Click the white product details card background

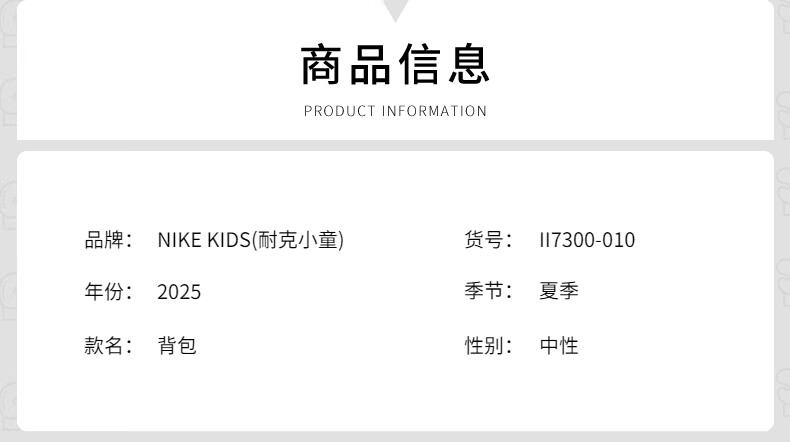(396, 291)
